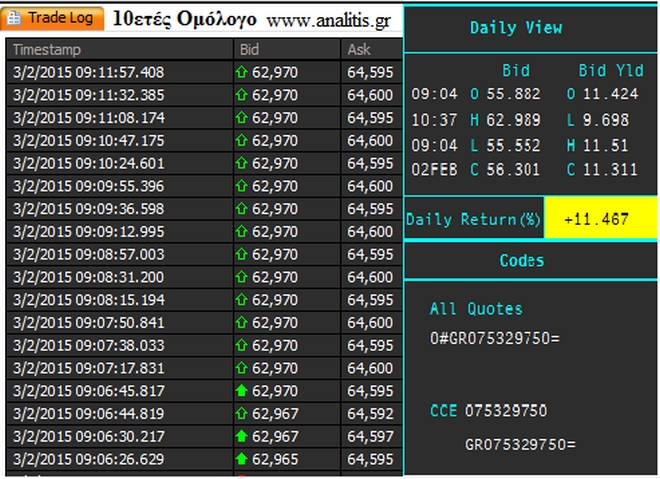The height and width of the screenshot is (479, 660).
Task: Select the 0#GR075329750= quote code
Action: point(494,338)
